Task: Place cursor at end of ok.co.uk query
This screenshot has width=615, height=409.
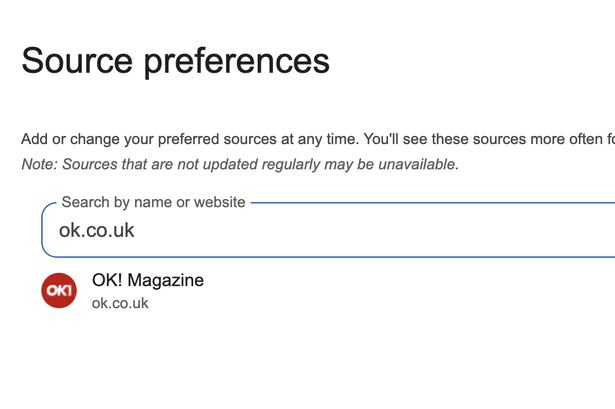Action: (x=135, y=231)
